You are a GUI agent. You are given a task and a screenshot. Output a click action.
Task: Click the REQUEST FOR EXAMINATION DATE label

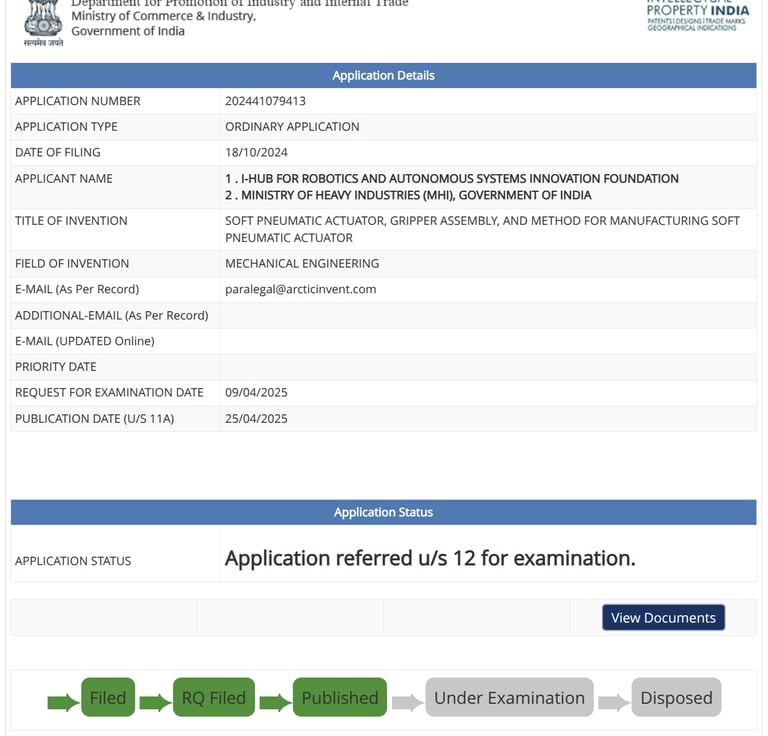point(109,392)
